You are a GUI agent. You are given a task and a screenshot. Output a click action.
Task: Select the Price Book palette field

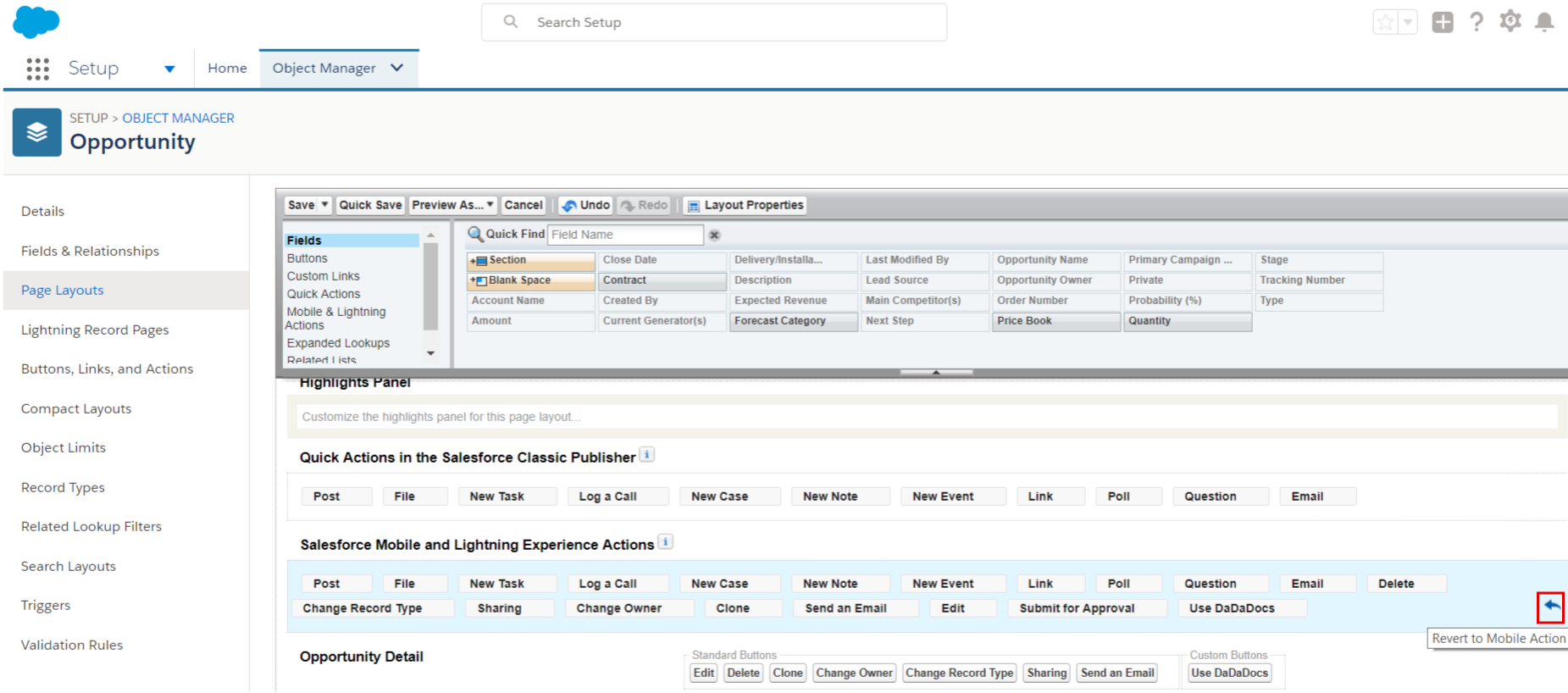click(1056, 321)
